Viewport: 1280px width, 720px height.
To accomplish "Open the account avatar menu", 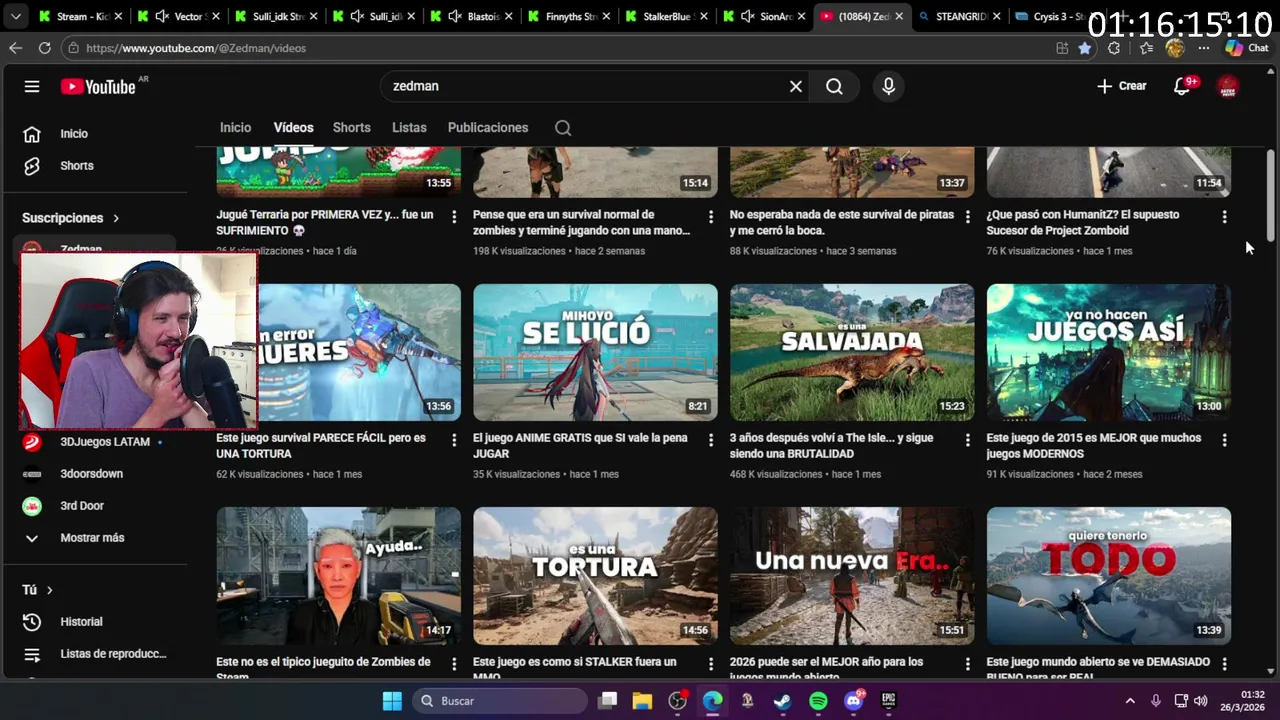I will click(x=1228, y=86).
